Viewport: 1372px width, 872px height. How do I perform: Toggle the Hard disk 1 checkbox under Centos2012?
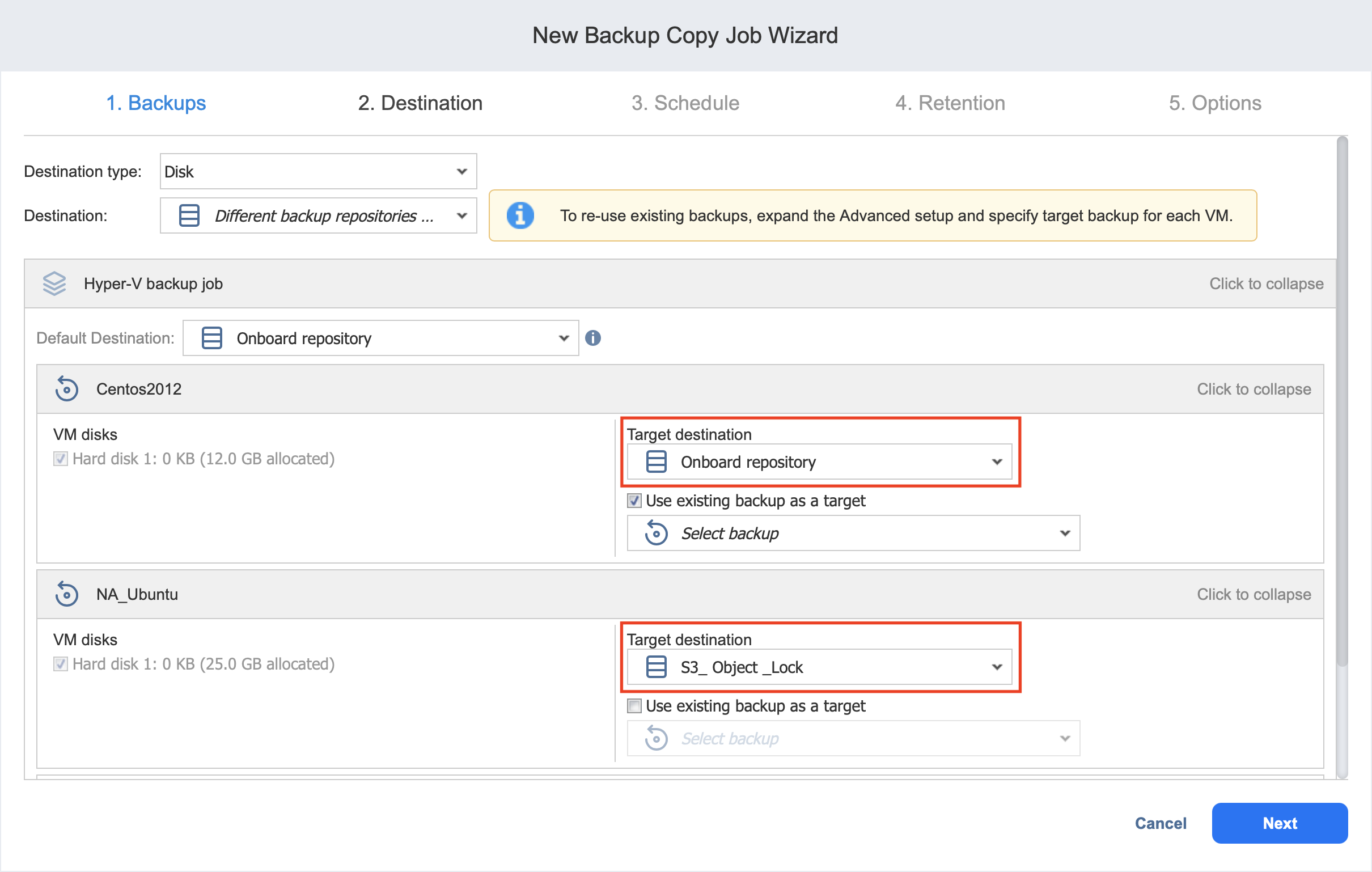click(60, 459)
